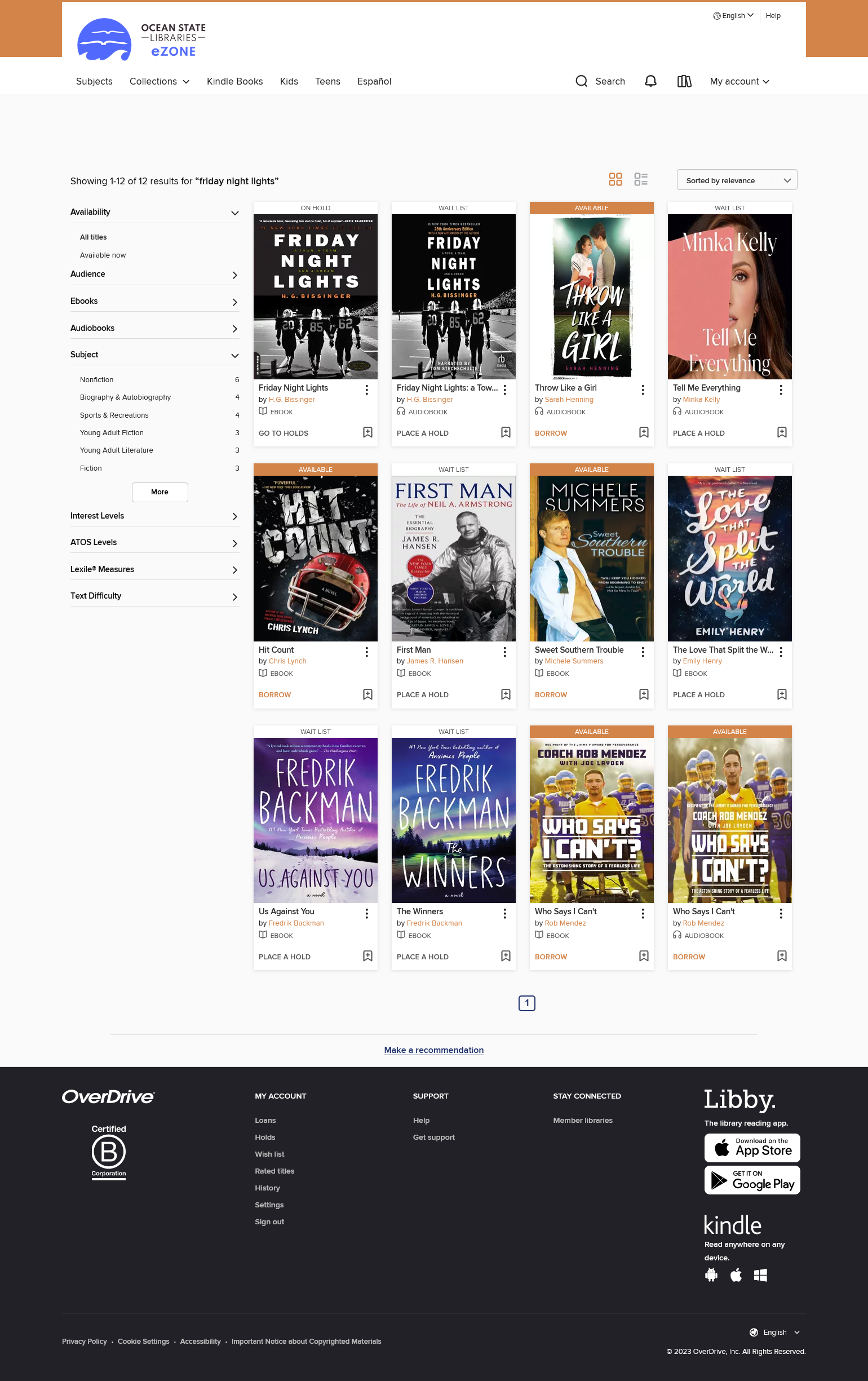Switch to grid view layout
Screen dimensions: 868x1381
point(615,179)
